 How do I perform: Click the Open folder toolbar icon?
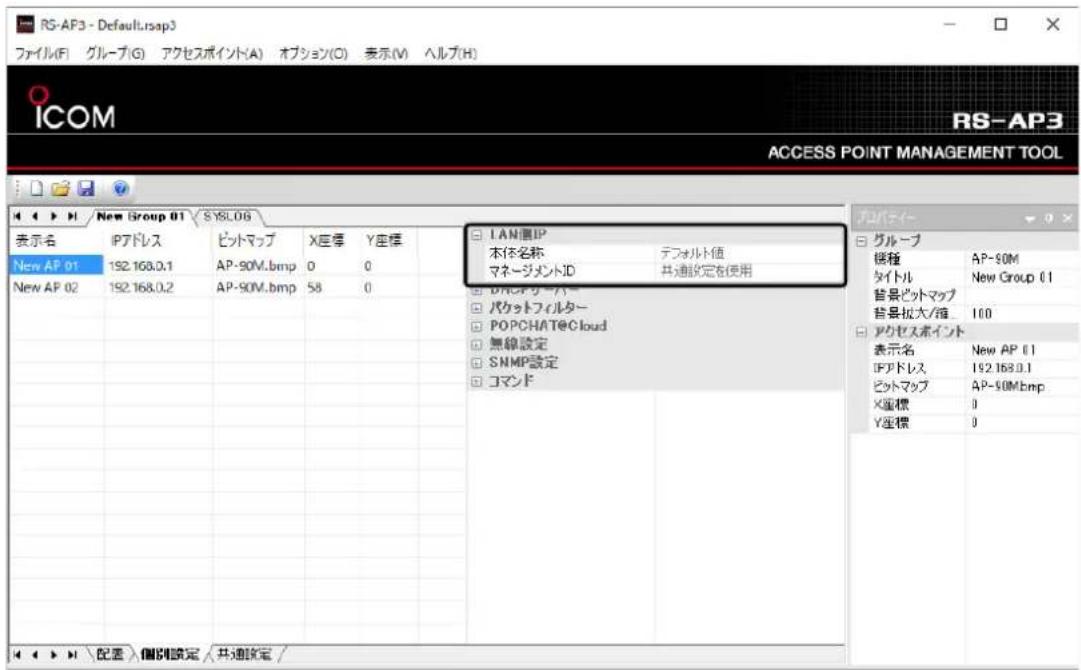point(61,188)
